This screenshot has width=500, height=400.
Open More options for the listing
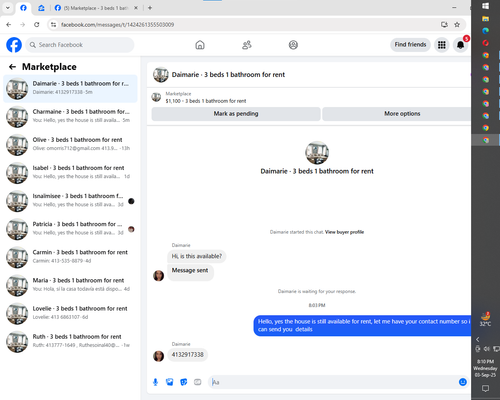(396, 114)
